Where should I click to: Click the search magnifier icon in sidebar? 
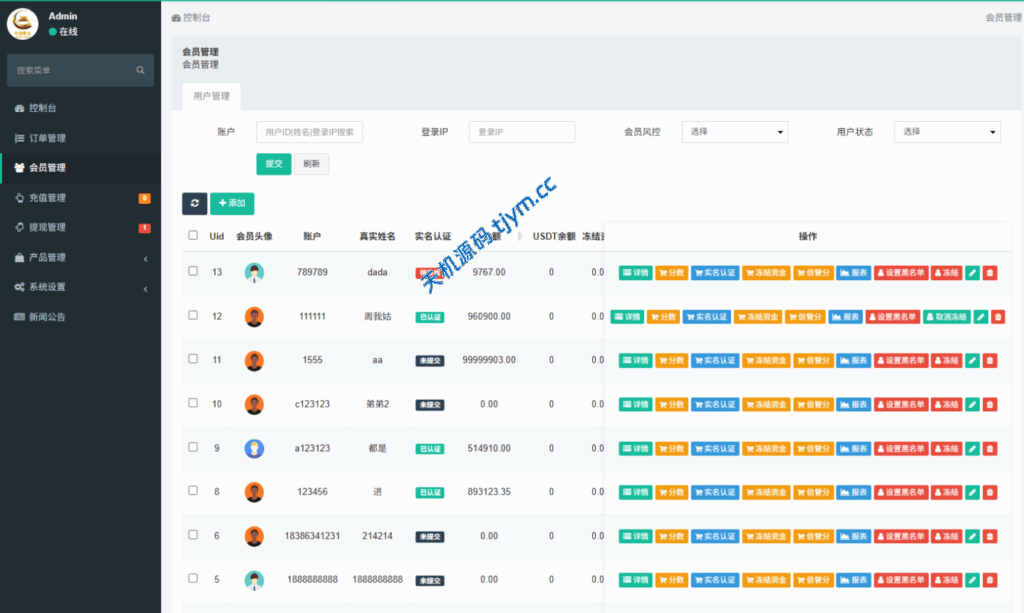(140, 70)
